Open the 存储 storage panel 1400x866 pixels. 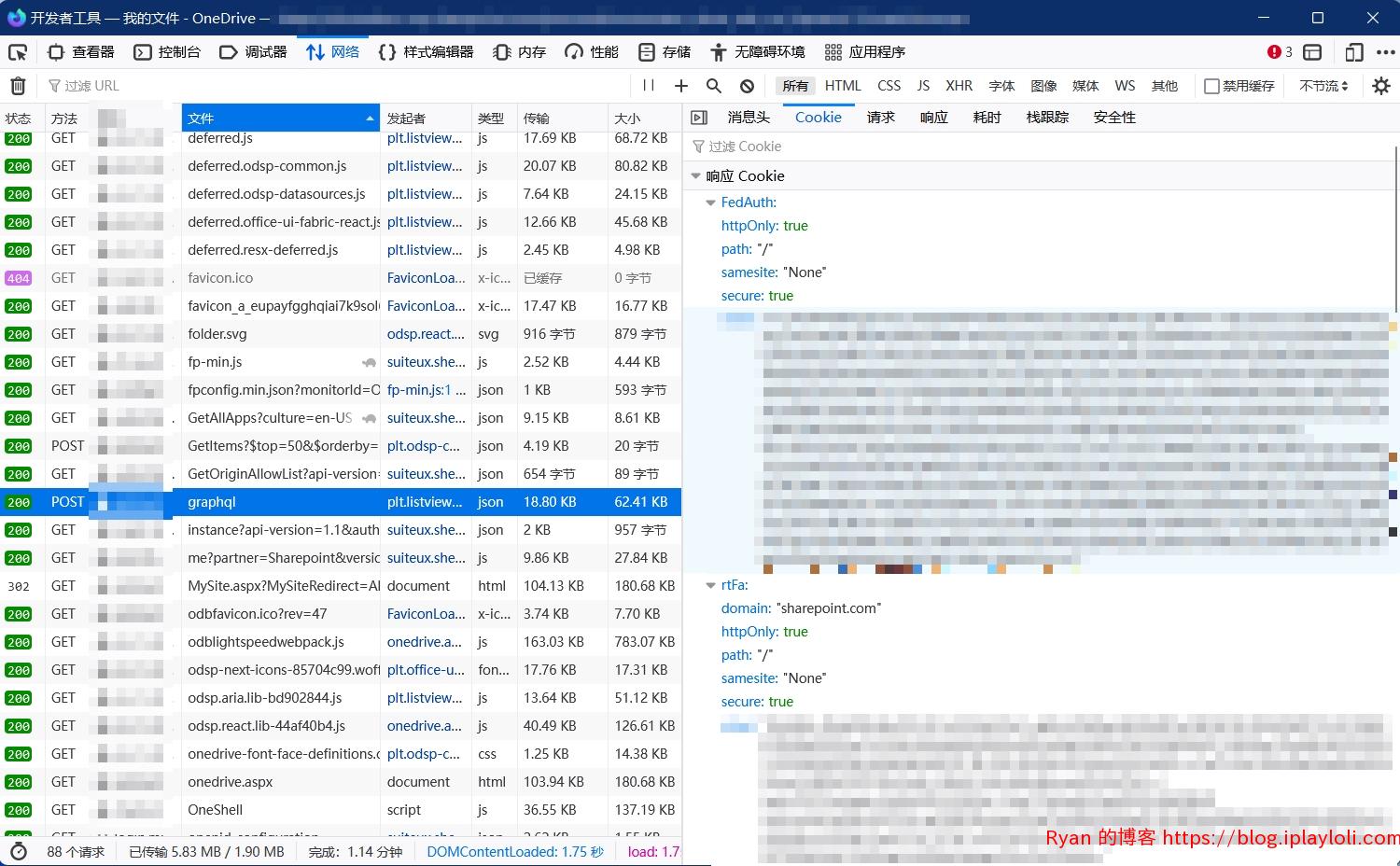coord(665,52)
